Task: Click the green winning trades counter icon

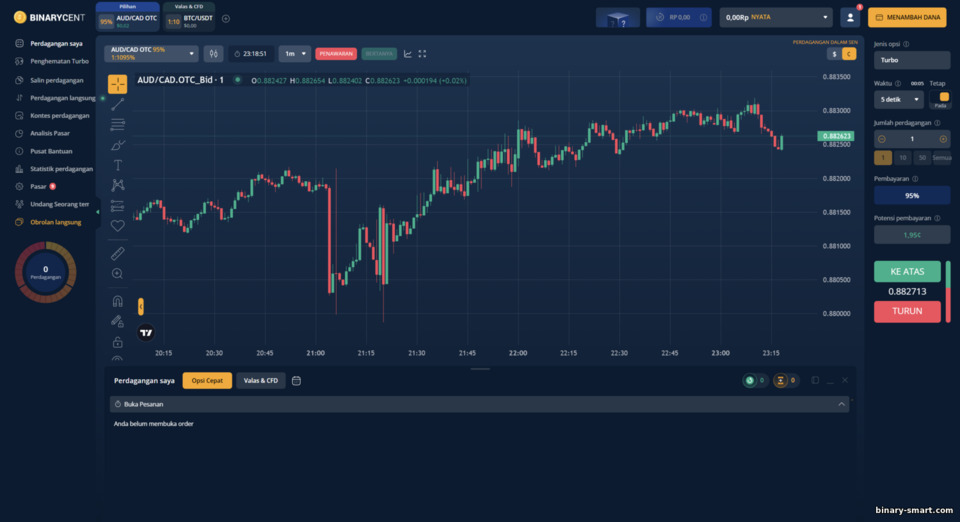Action: [750, 381]
